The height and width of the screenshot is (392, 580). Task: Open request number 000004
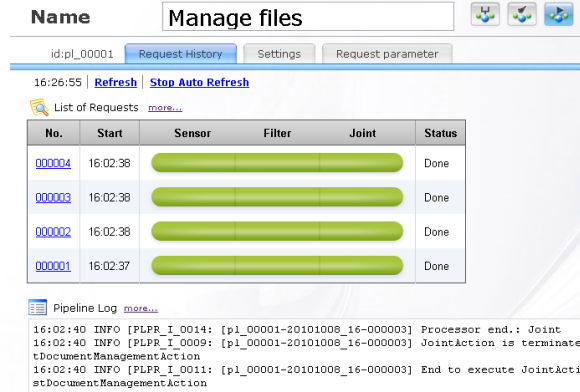53,163
